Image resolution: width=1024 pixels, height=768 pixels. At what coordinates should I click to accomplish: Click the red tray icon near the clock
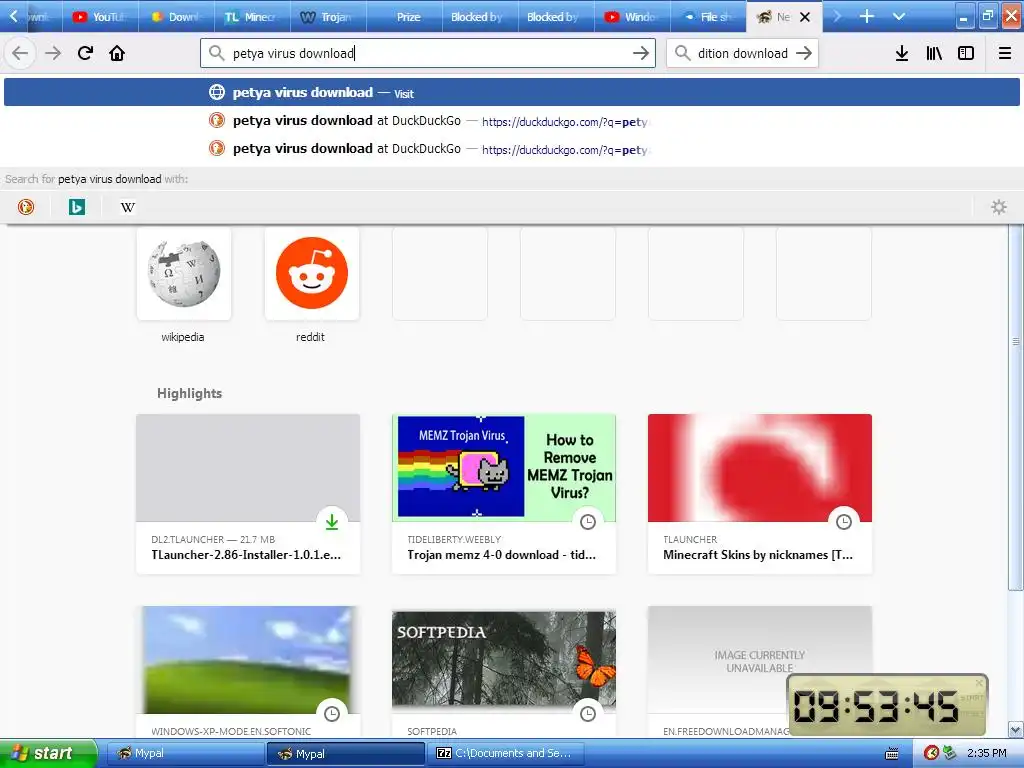click(x=931, y=753)
